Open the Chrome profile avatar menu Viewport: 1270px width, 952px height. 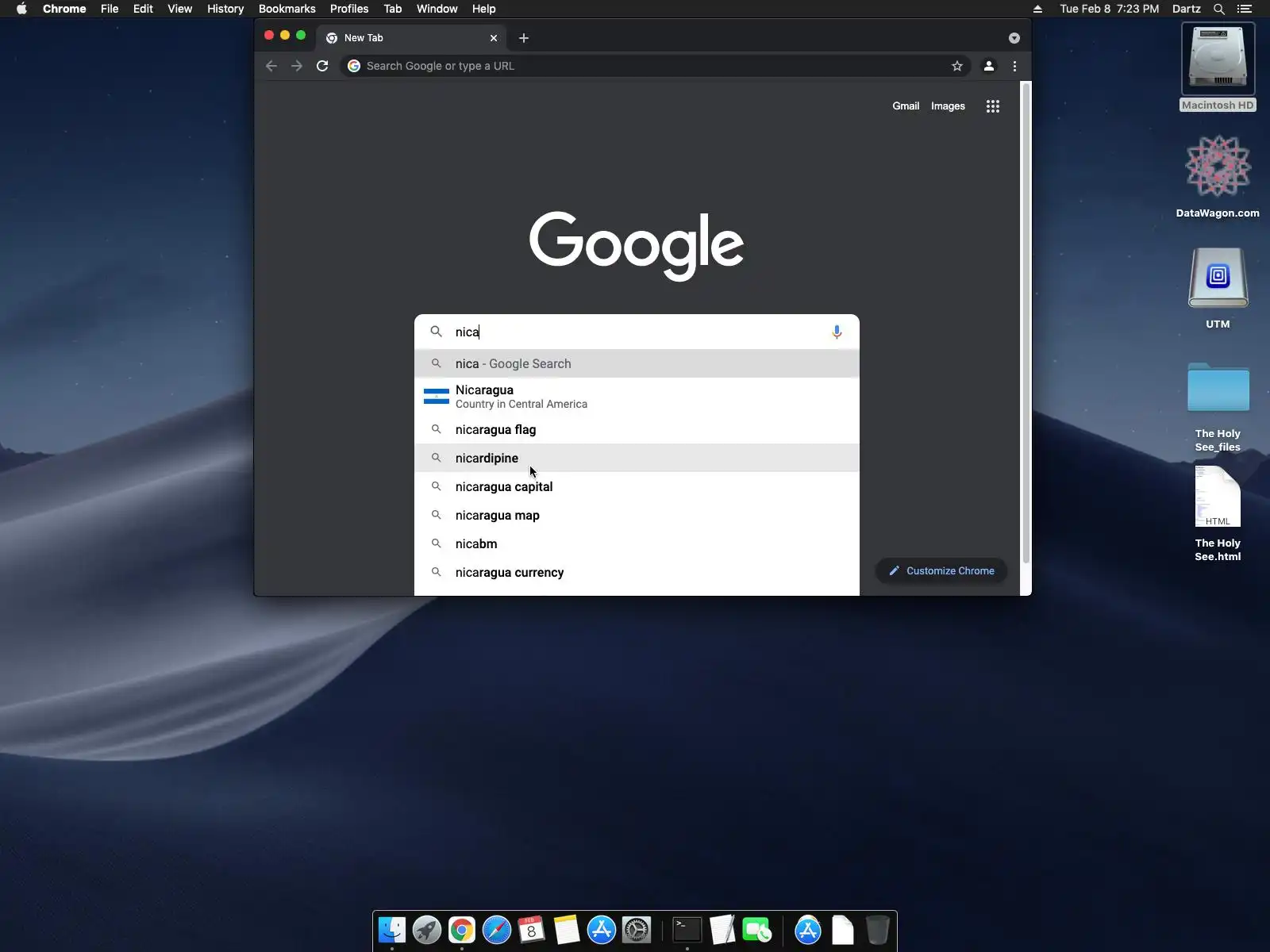pyautogui.click(x=989, y=66)
